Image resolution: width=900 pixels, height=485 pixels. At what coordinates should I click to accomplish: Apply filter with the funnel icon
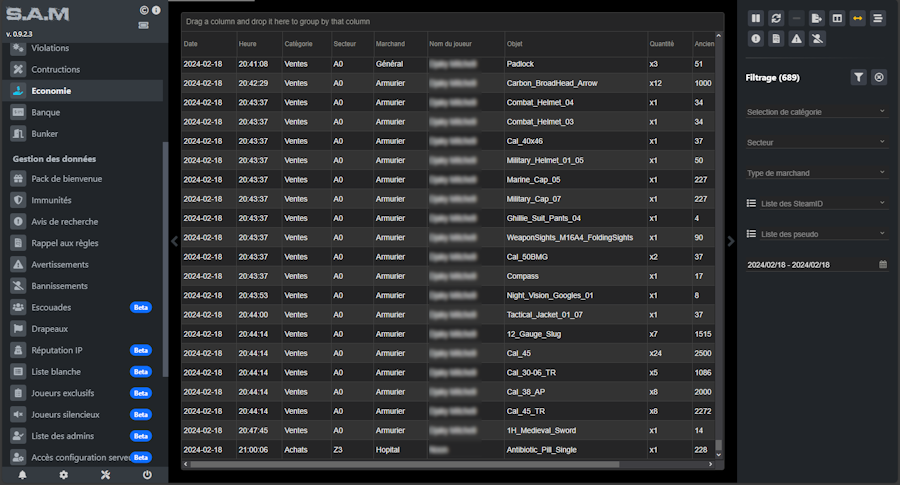(x=859, y=77)
